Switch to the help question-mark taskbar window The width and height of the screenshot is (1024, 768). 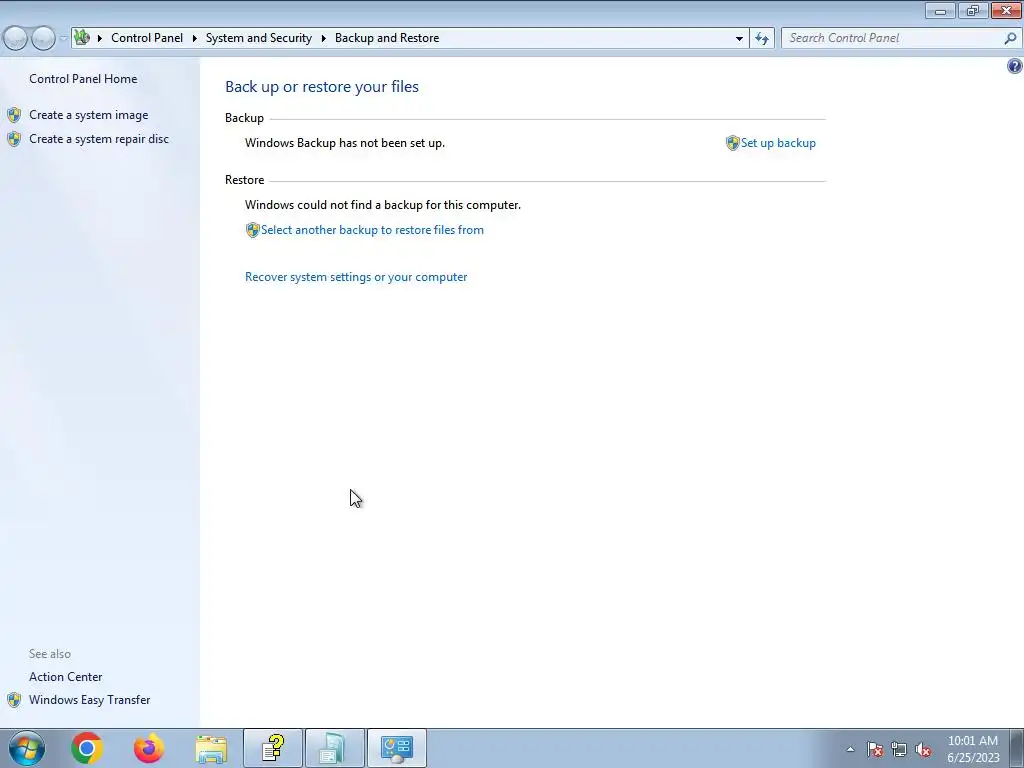pyautogui.click(x=273, y=748)
